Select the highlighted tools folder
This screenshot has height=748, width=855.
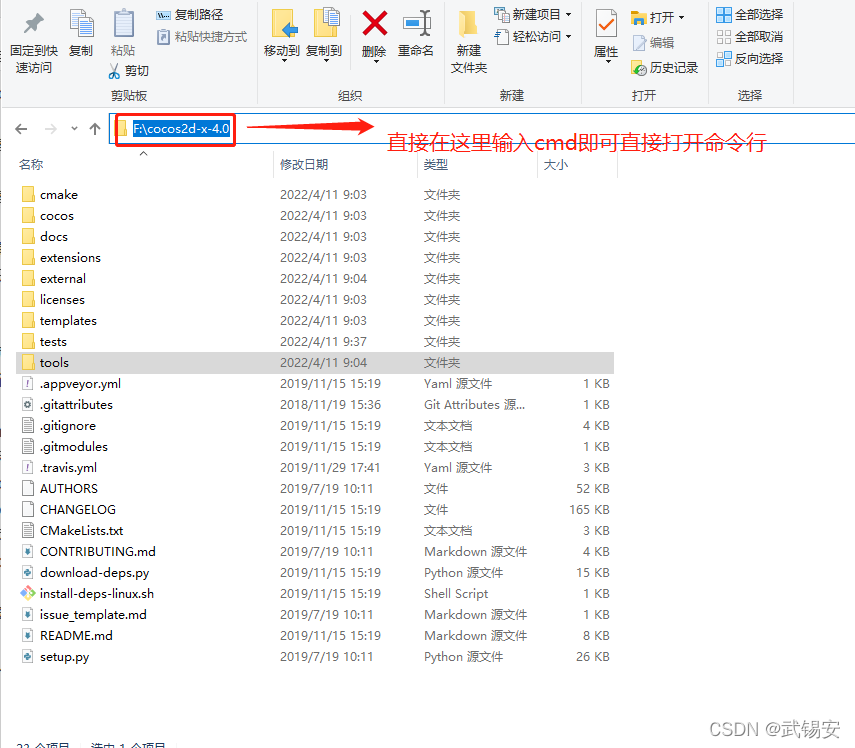click(315, 363)
